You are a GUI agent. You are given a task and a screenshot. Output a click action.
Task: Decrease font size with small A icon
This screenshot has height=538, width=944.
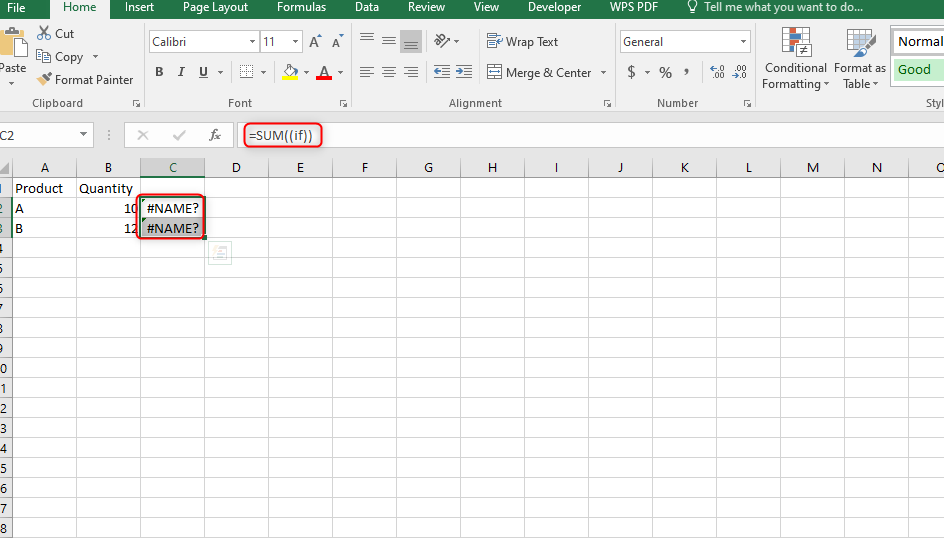[337, 42]
